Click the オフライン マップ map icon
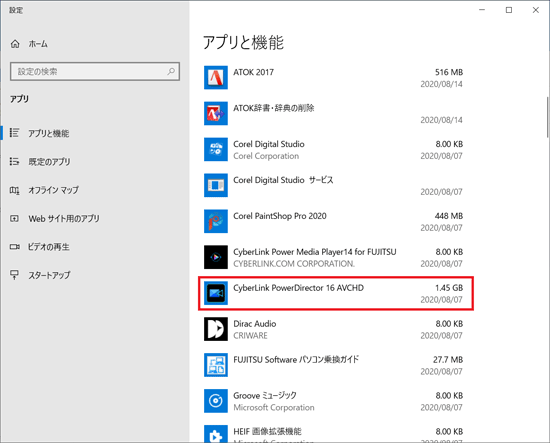This screenshot has width=550, height=443. (x=14, y=190)
